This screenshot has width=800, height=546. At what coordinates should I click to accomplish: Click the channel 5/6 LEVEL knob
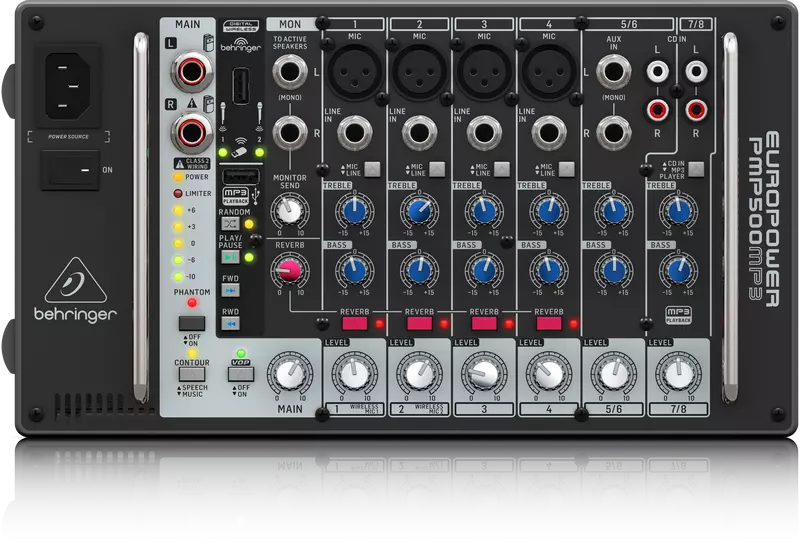[614, 375]
